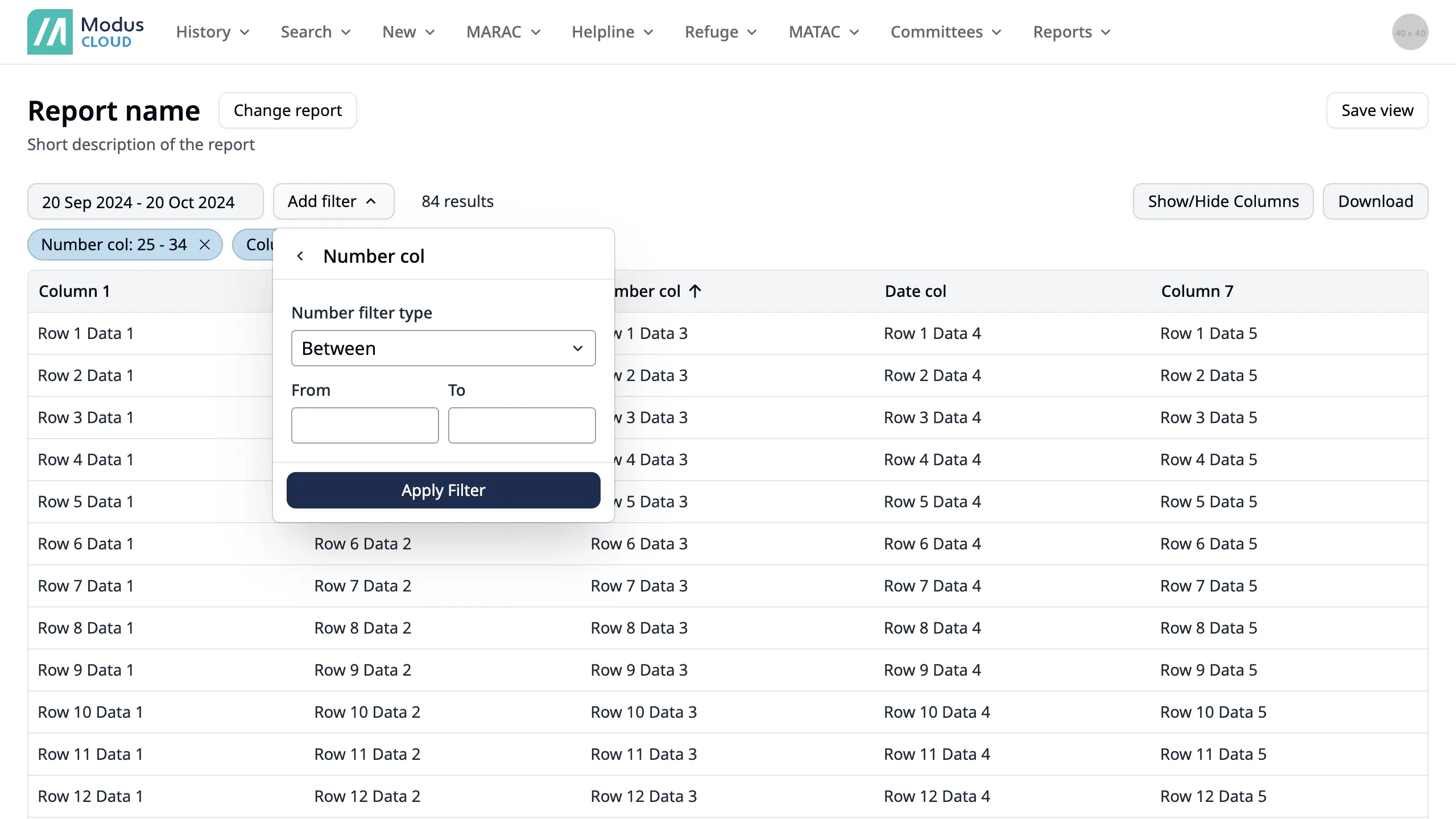Click the Modus Cloud logo
Screen dimensions: 1456x819
[x=85, y=32]
